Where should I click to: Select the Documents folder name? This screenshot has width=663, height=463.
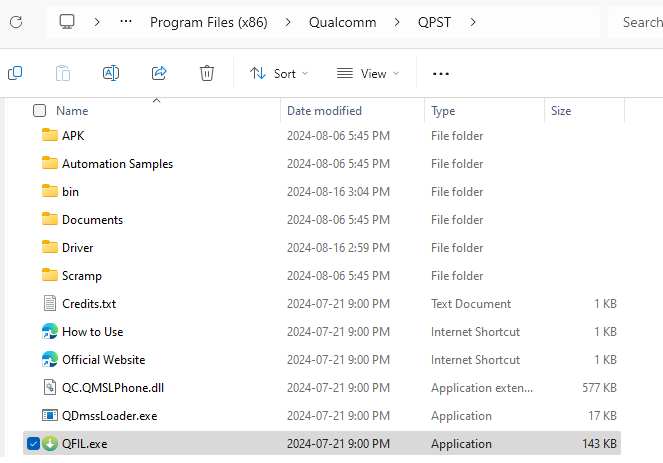click(93, 219)
